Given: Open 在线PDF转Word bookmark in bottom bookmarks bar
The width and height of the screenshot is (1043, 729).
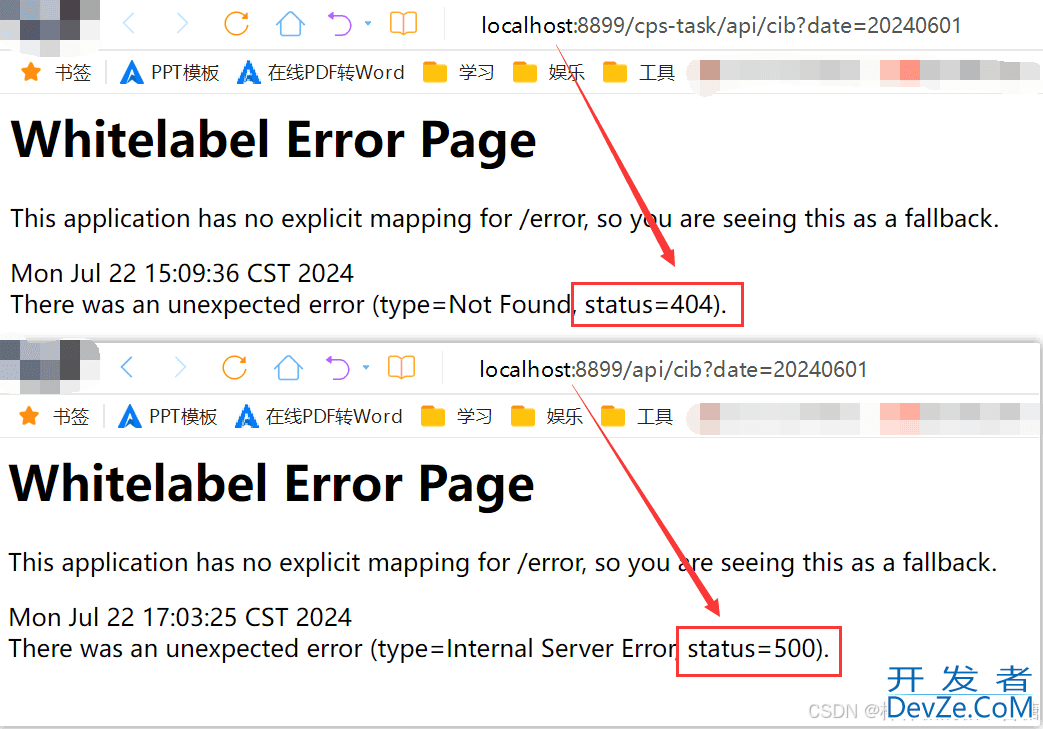Looking at the screenshot, I should [319, 416].
